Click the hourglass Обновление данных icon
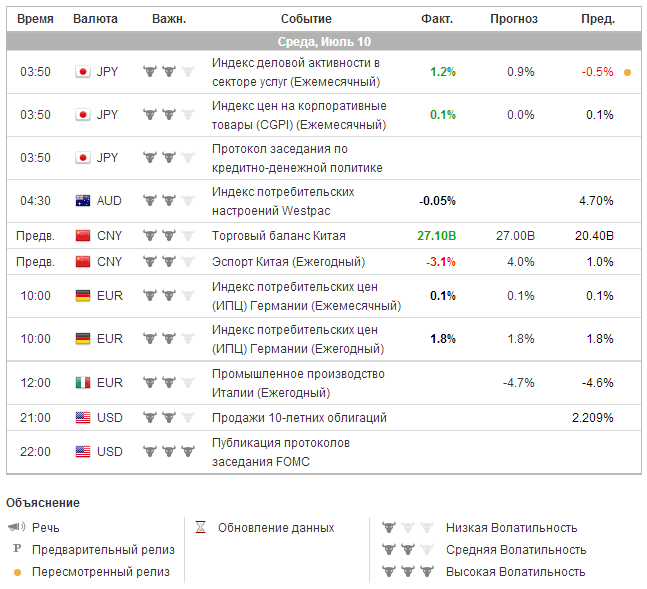 tap(200, 528)
